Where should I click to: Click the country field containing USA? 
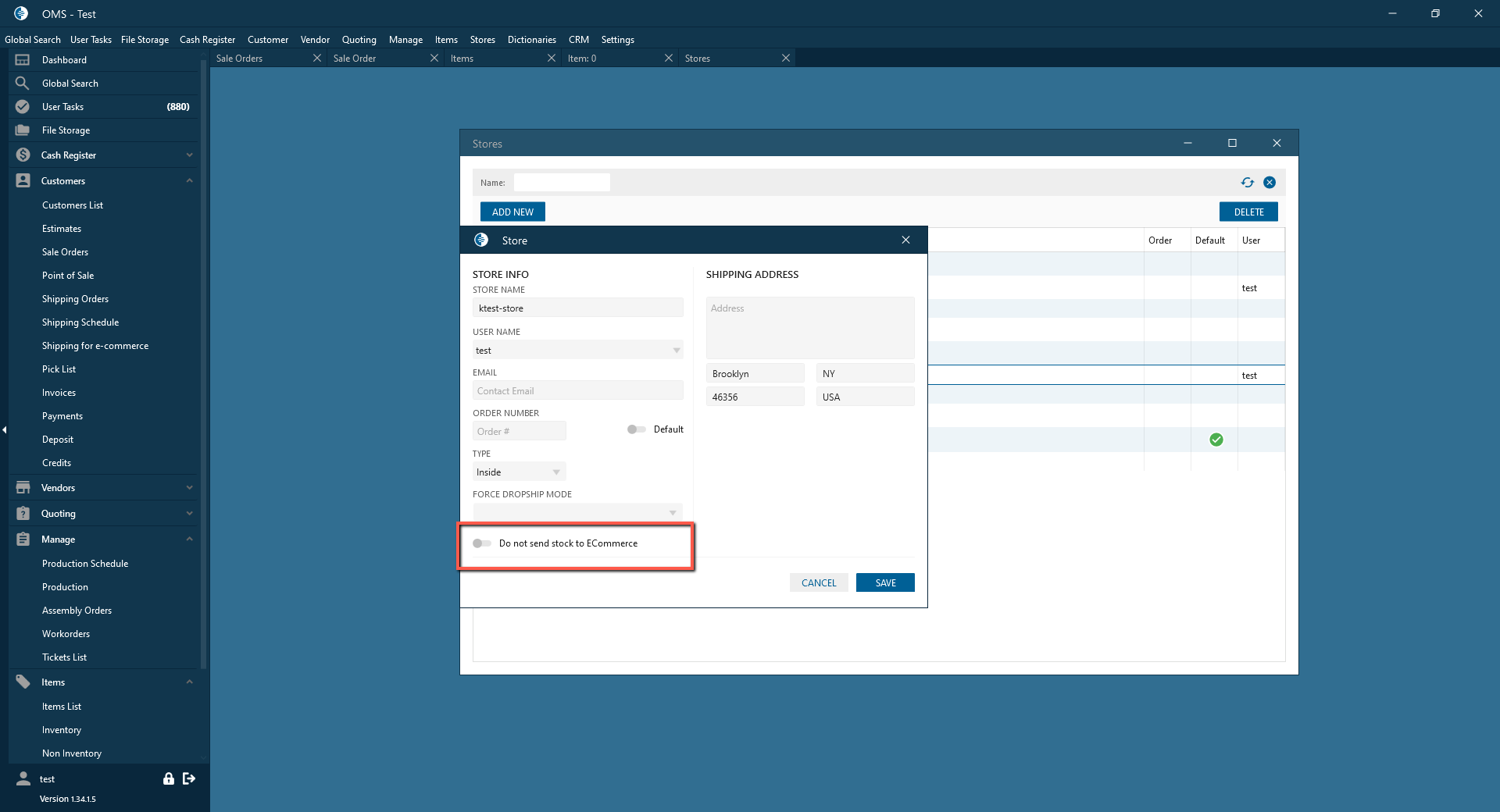point(866,397)
